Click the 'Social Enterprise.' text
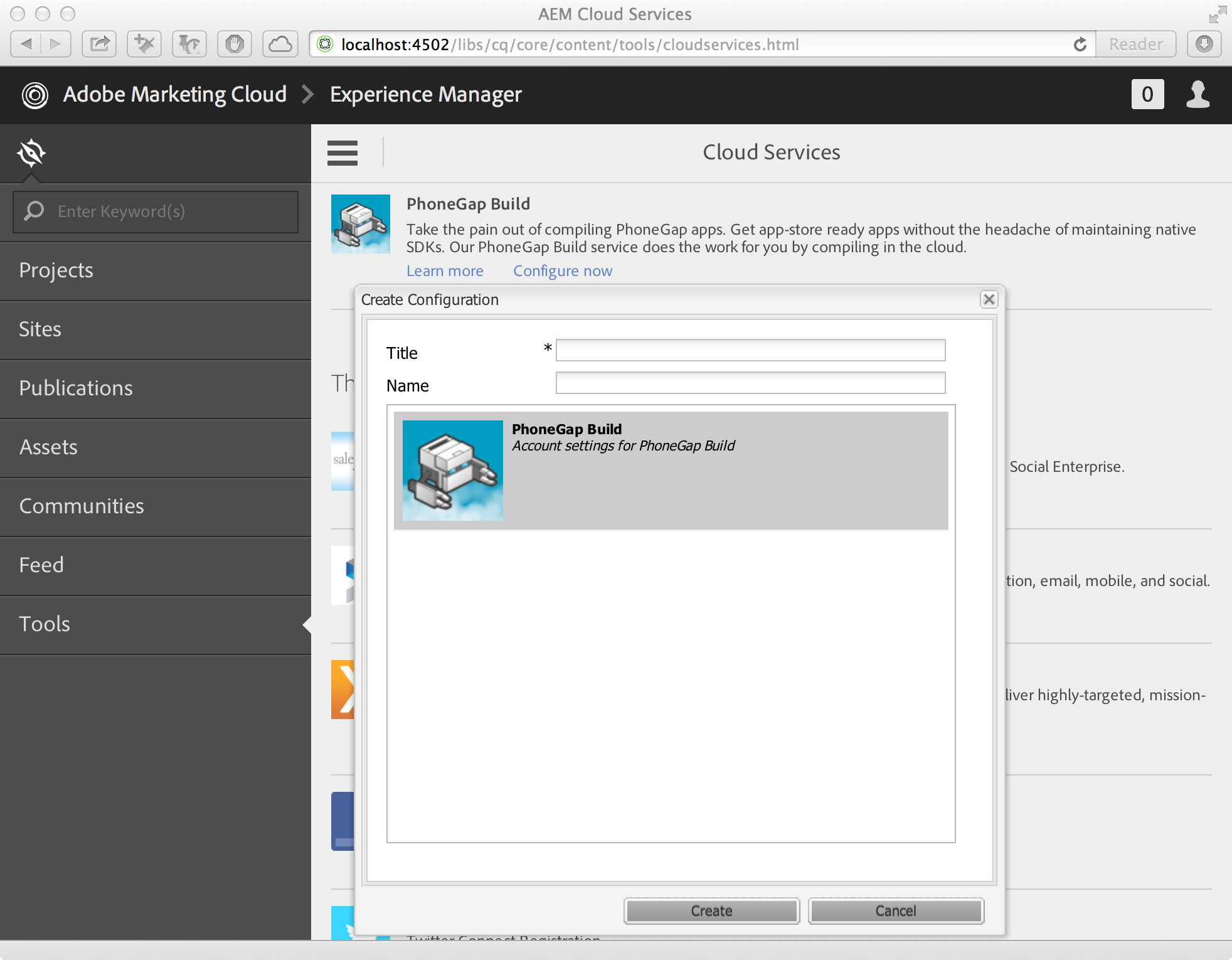This screenshot has width=1232, height=960. [1066, 467]
